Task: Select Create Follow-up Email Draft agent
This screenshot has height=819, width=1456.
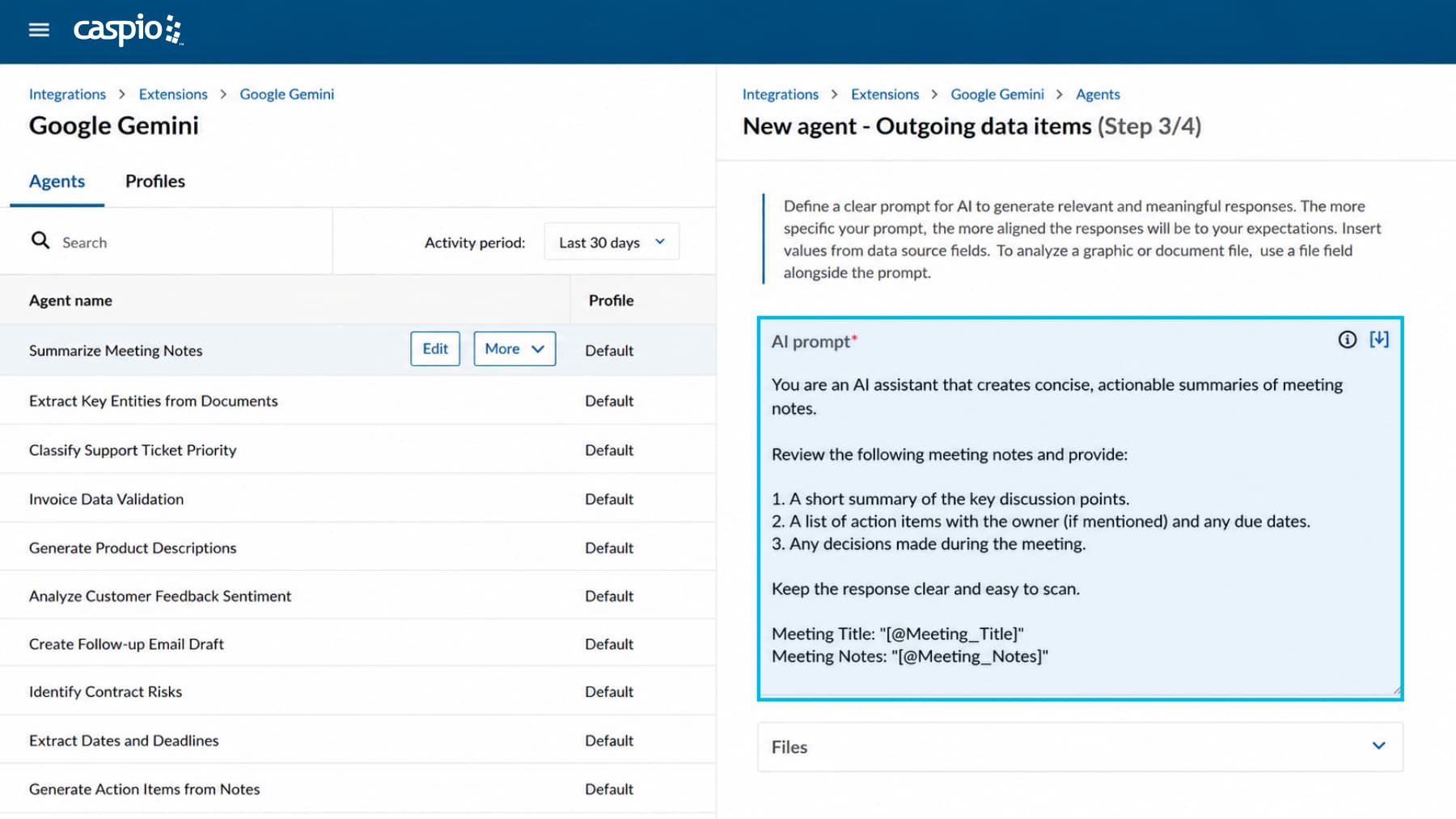Action: (x=126, y=644)
